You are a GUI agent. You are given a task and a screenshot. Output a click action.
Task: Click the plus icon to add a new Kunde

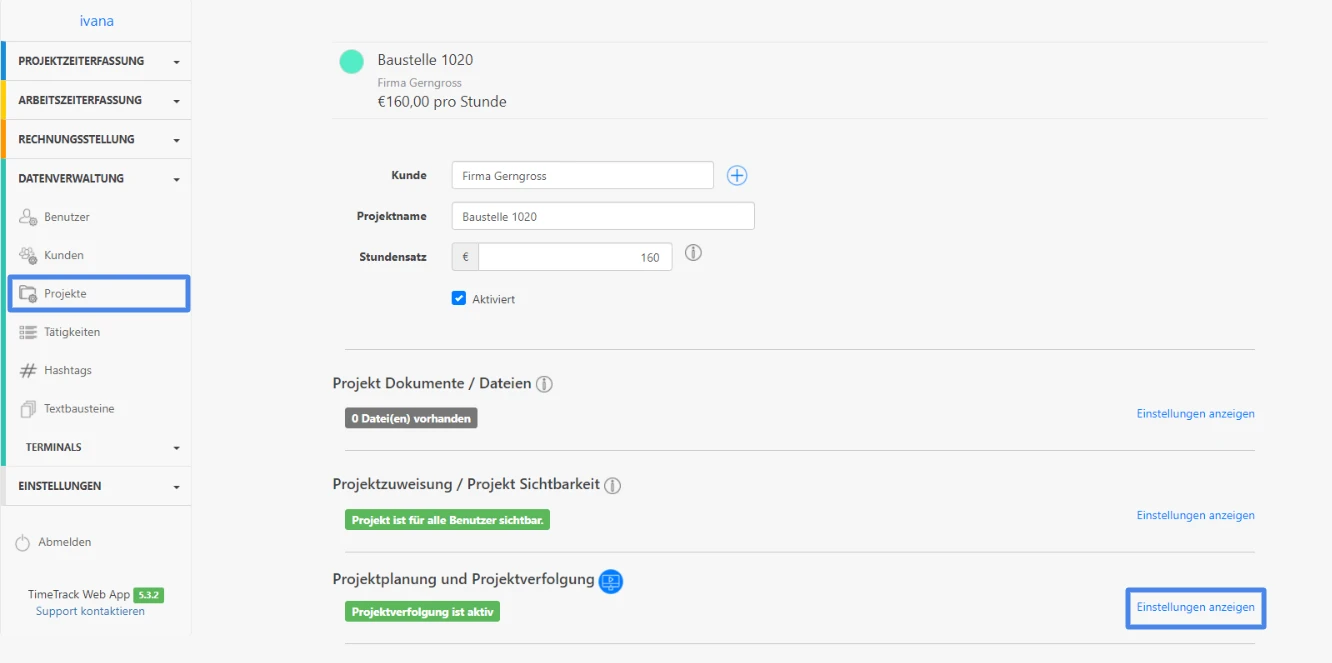tap(737, 175)
